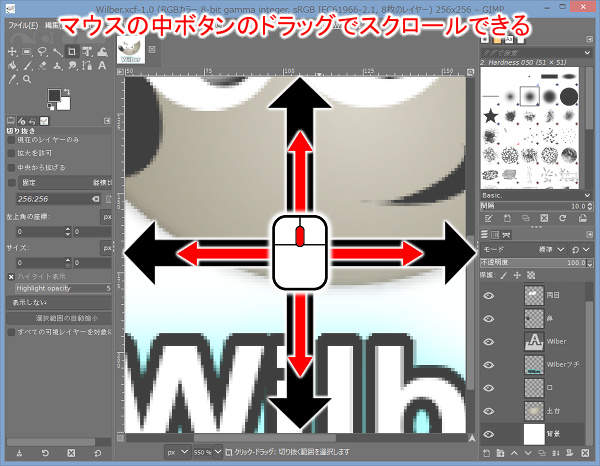600x466 pixels.
Task: Check the 現在のレイヤーのみ checkbox
Action: coord(11,140)
